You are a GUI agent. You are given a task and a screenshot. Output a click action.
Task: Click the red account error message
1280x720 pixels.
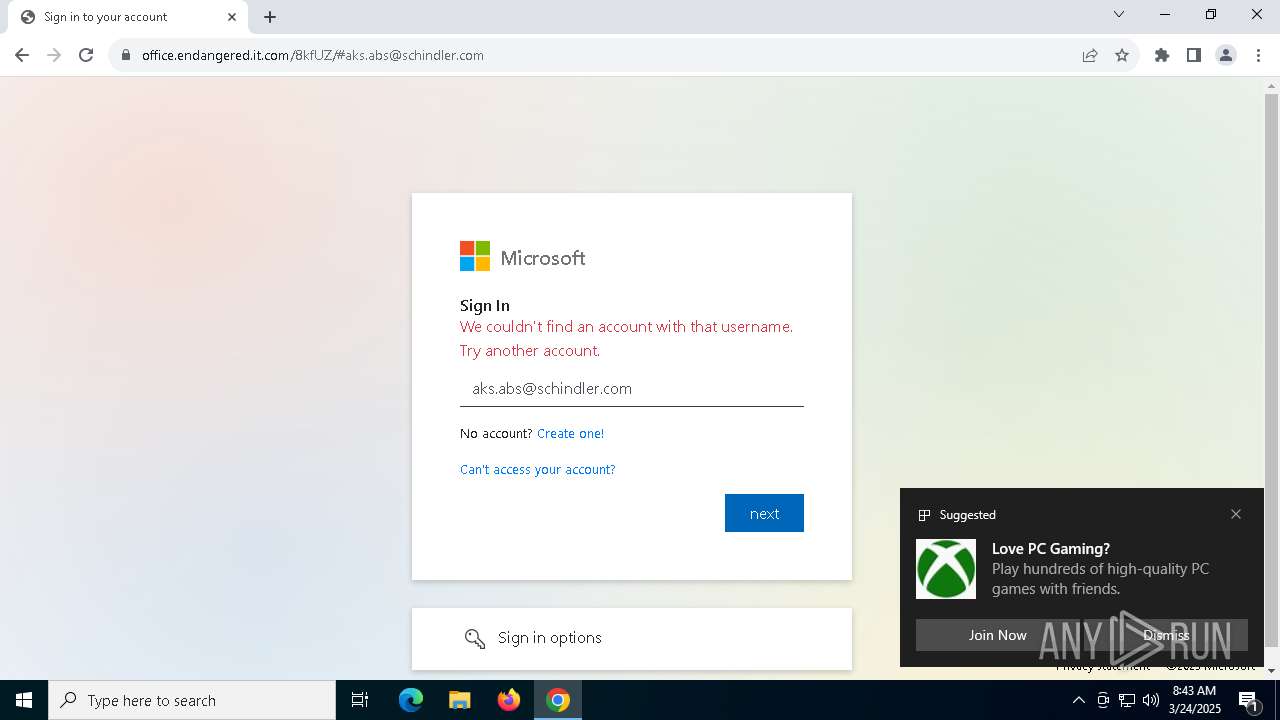(x=626, y=338)
